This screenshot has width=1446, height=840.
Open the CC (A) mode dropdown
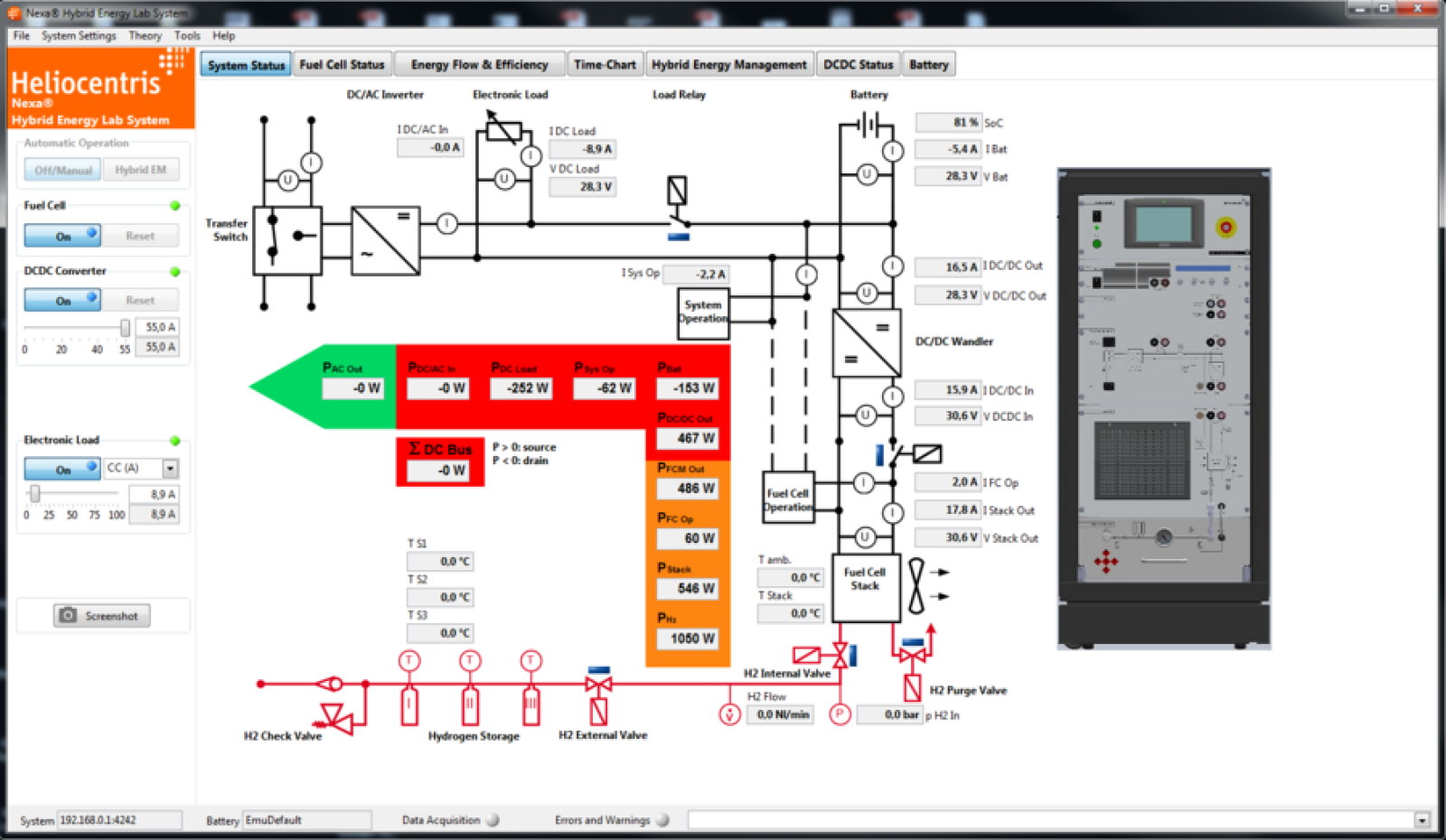[170, 468]
